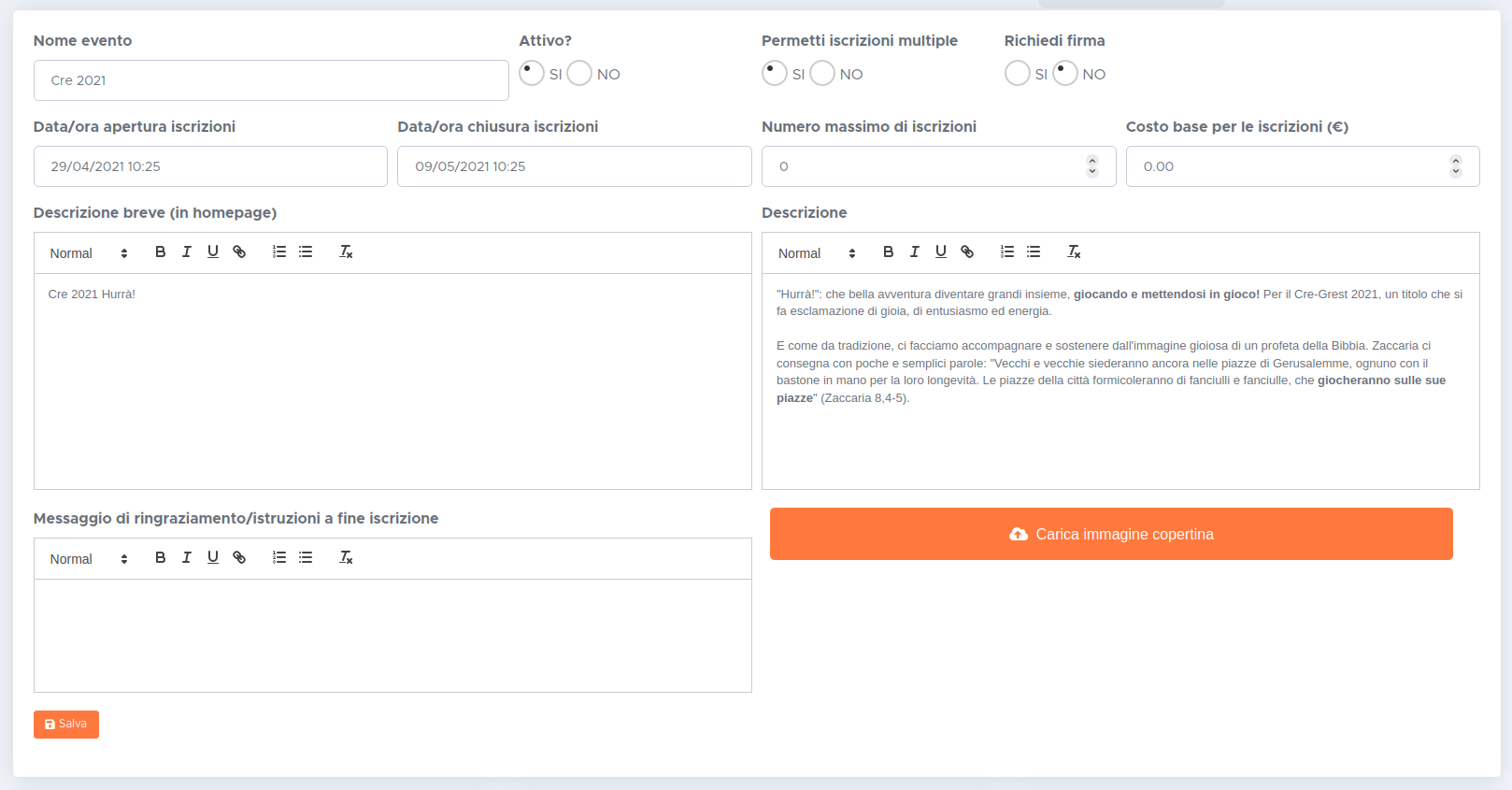The height and width of the screenshot is (790, 1512).
Task: Apply italic in Descrizione editor toolbar
Action: pos(914,251)
